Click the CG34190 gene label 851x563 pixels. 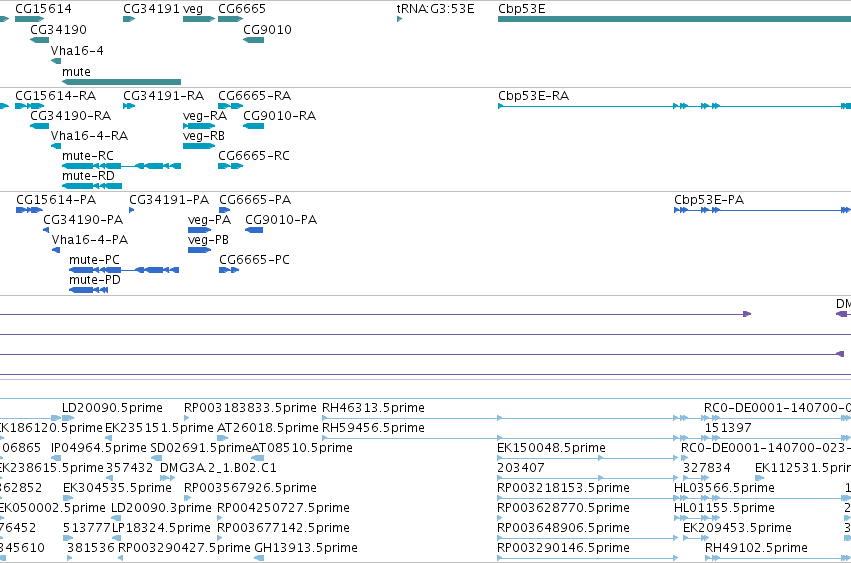click(58, 30)
